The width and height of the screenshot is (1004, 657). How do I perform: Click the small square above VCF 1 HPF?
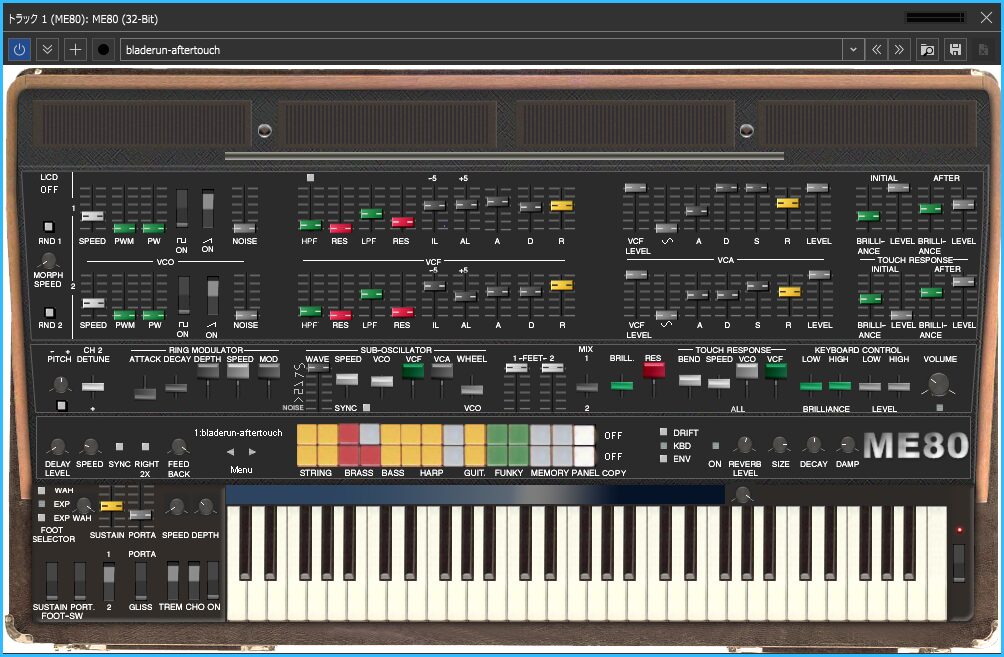click(310, 177)
